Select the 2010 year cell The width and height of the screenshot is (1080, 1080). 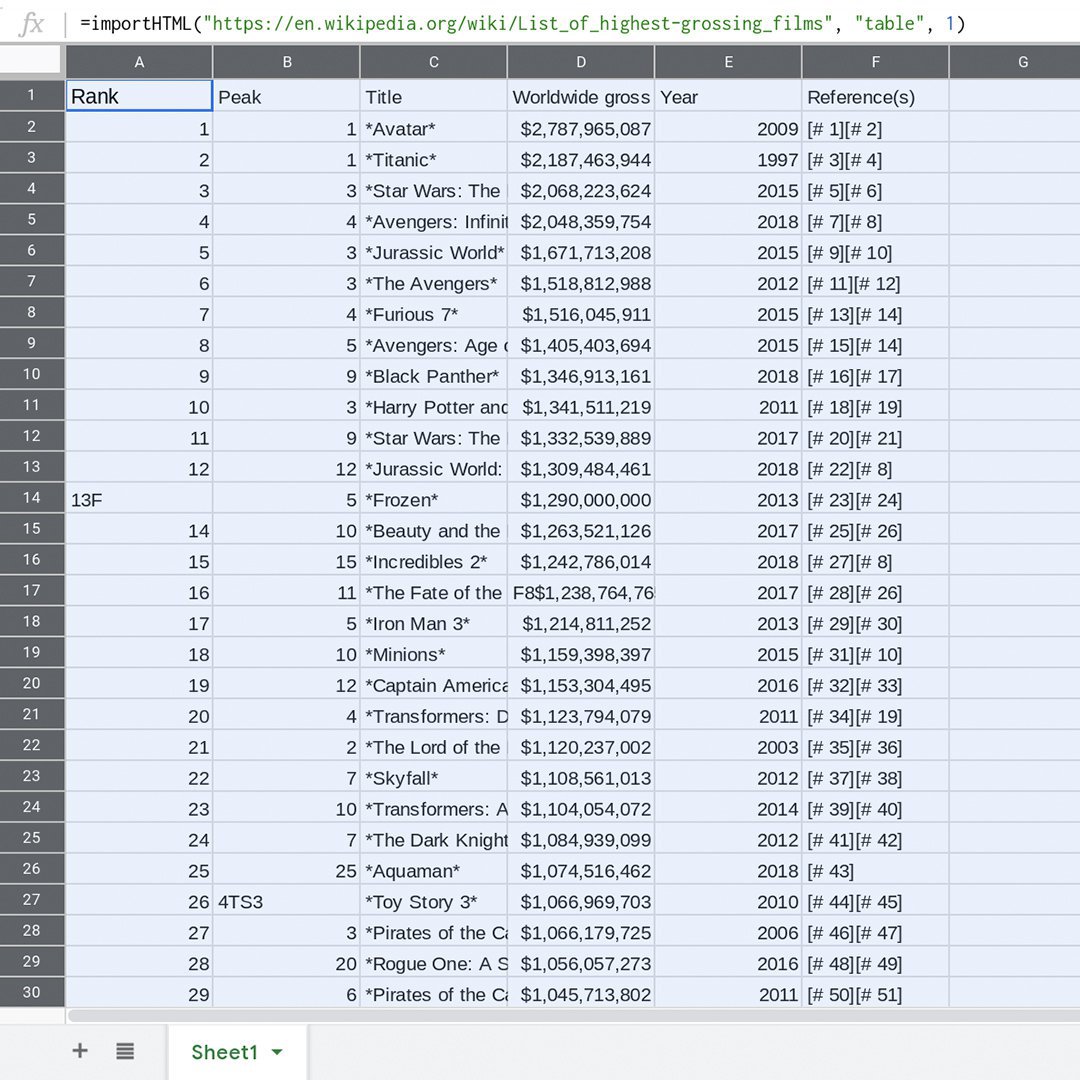729,902
